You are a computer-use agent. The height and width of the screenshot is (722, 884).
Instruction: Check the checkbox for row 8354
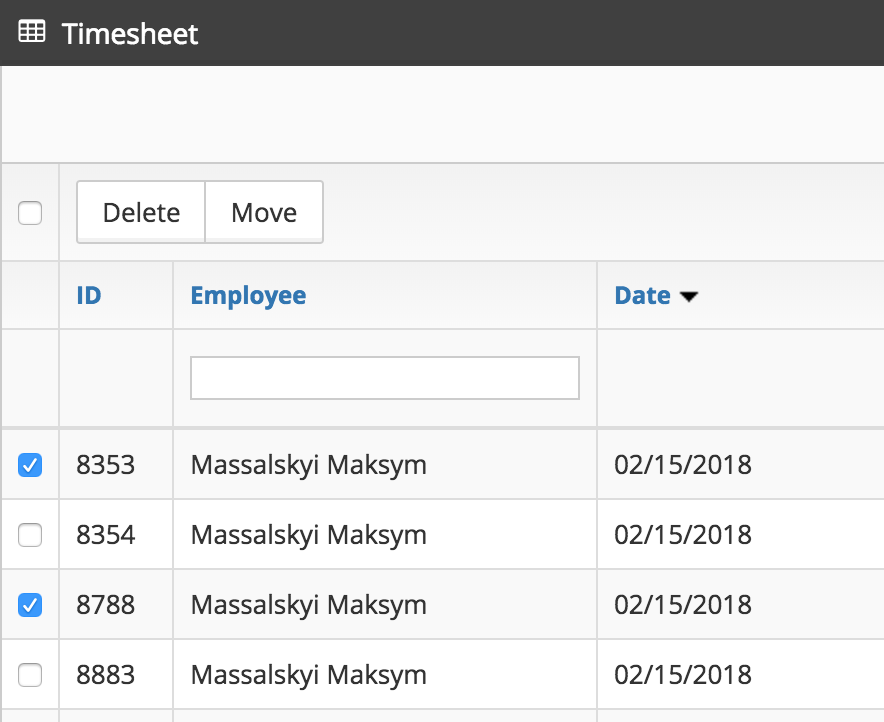[30, 535]
